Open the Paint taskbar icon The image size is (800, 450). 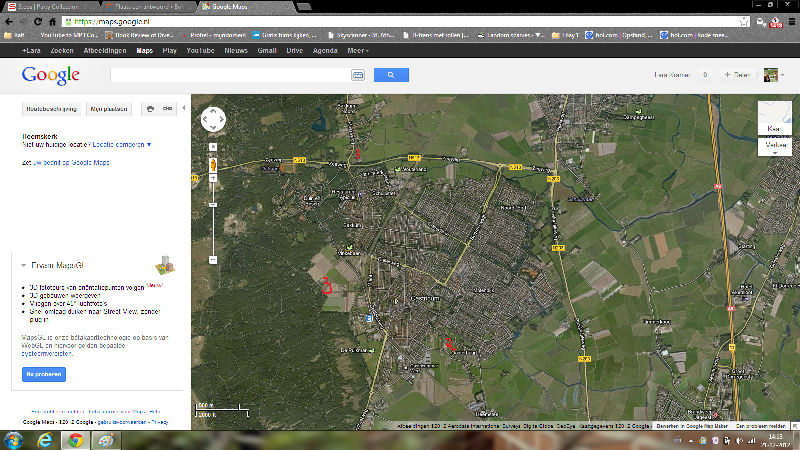point(106,440)
